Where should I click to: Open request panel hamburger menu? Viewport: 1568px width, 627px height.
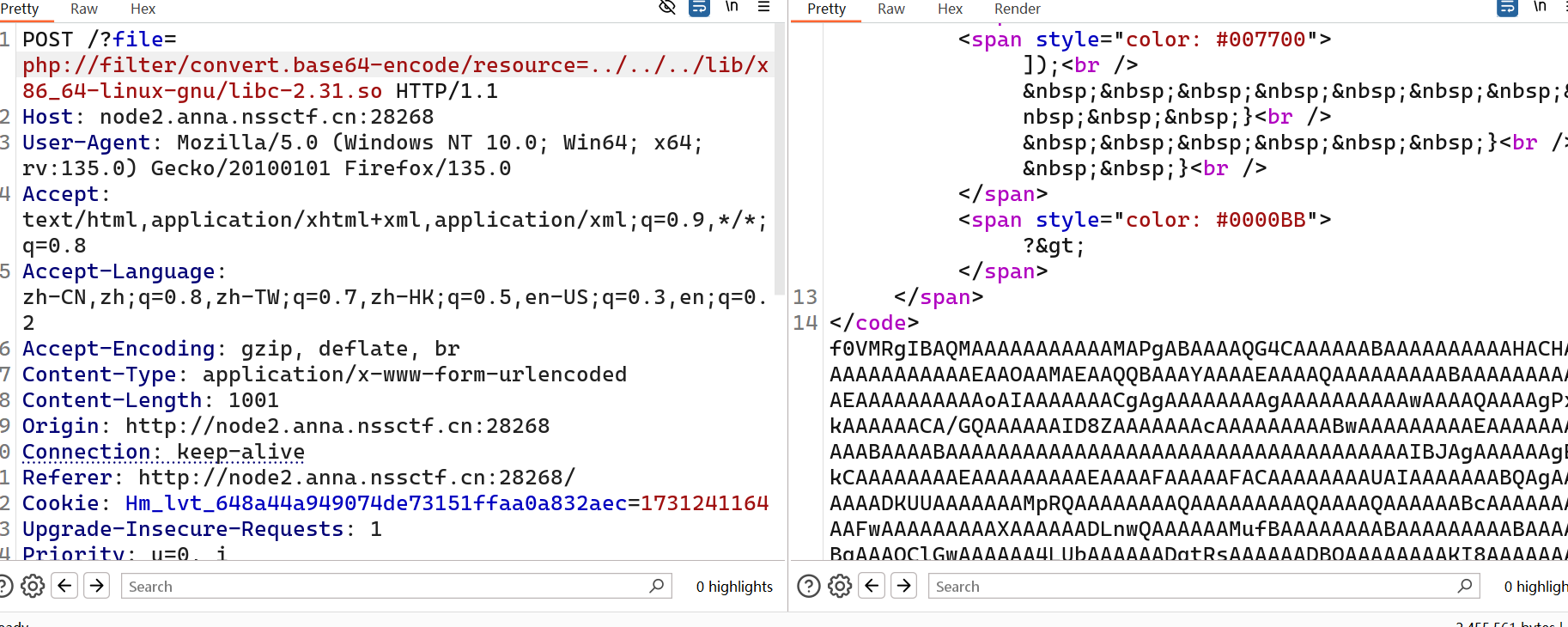point(763,7)
